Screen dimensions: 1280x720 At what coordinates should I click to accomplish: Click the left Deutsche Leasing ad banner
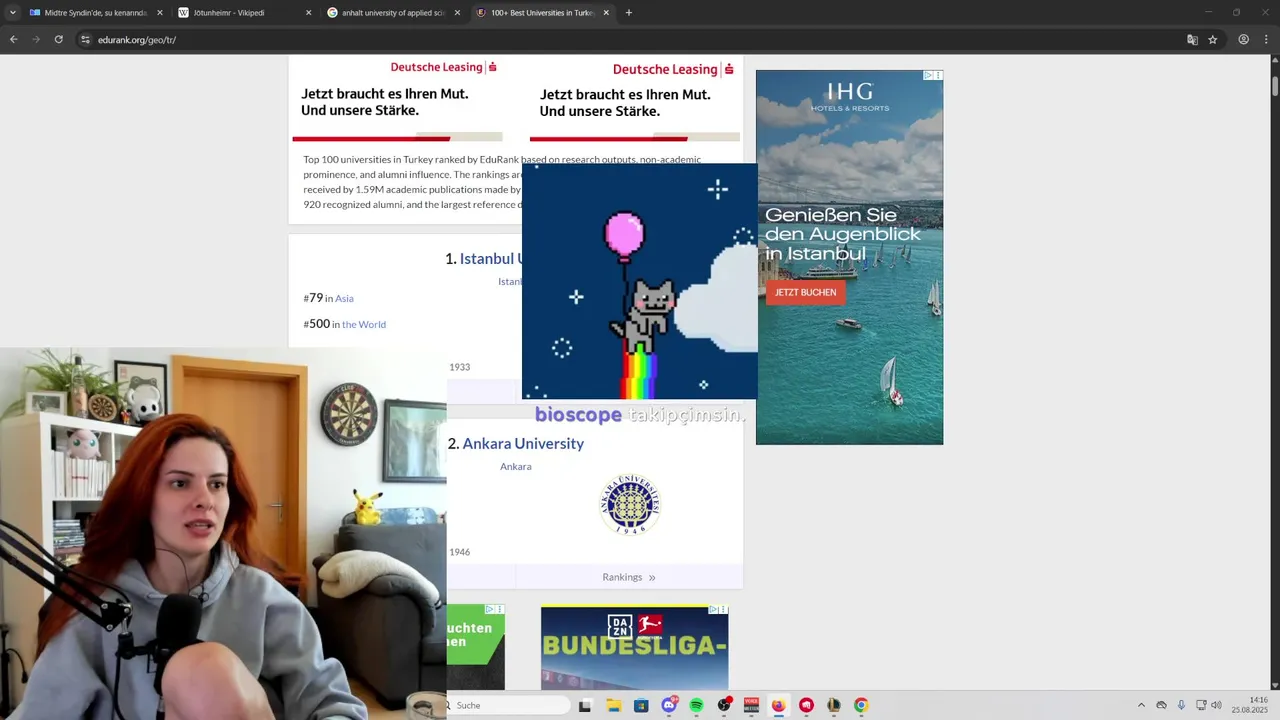coord(397,101)
